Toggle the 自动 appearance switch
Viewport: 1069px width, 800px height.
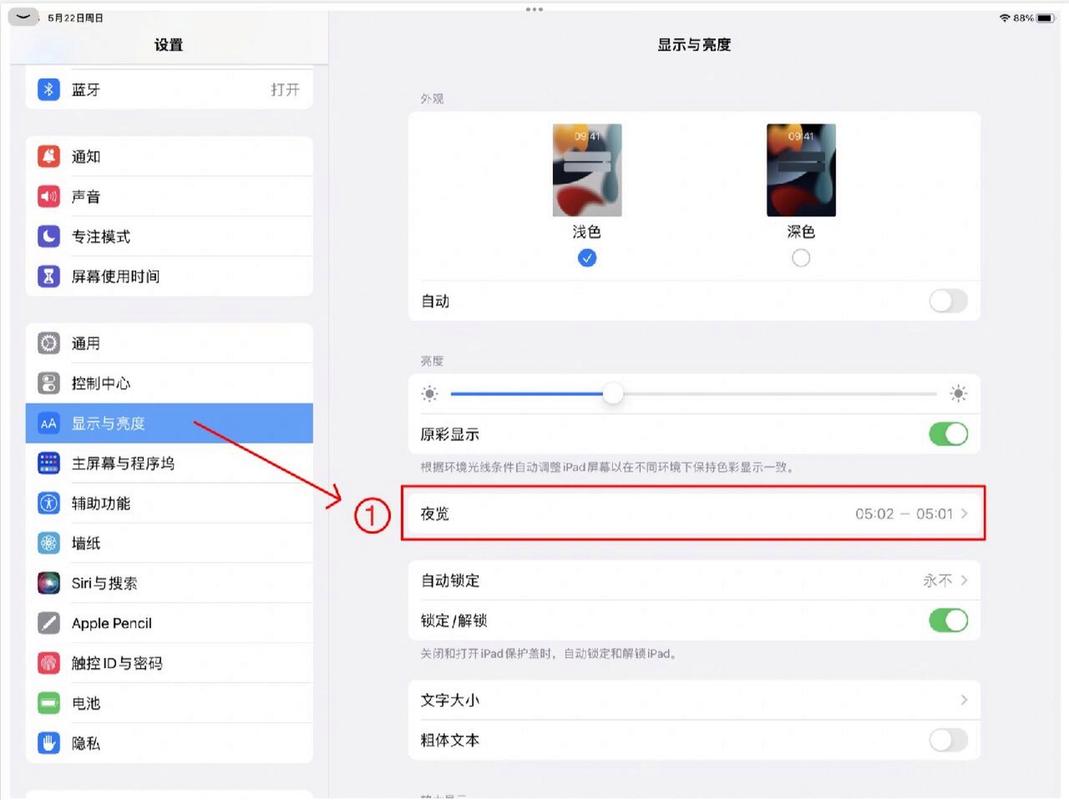click(948, 301)
